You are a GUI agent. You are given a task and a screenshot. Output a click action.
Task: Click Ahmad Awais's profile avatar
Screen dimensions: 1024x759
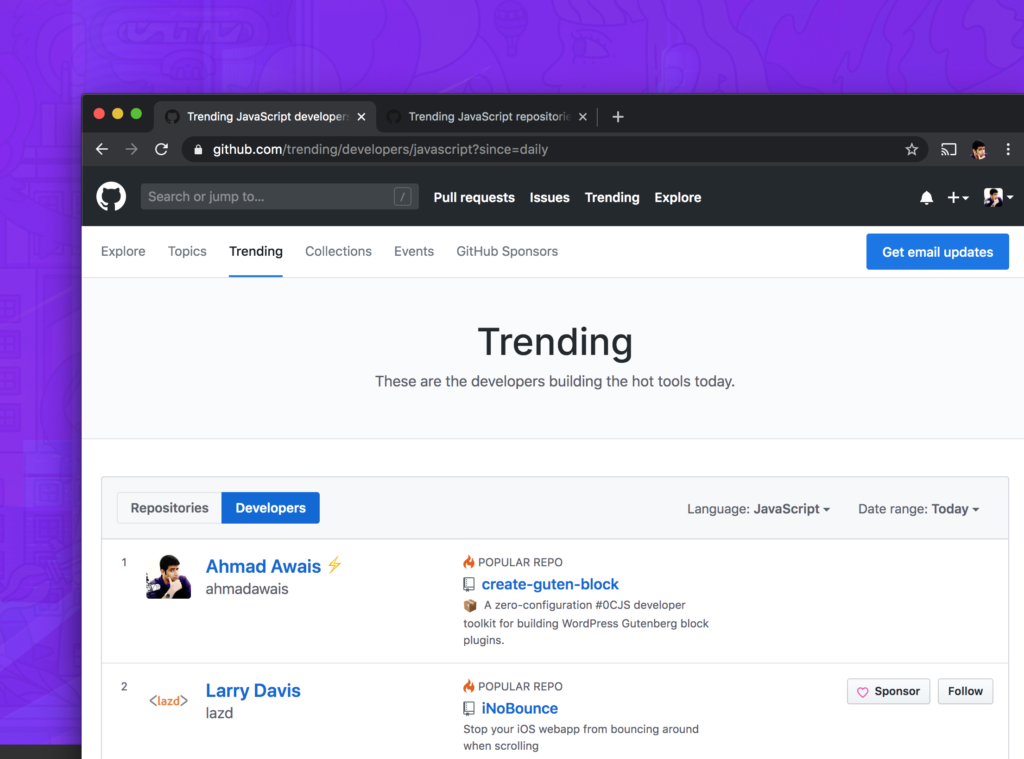tap(168, 576)
